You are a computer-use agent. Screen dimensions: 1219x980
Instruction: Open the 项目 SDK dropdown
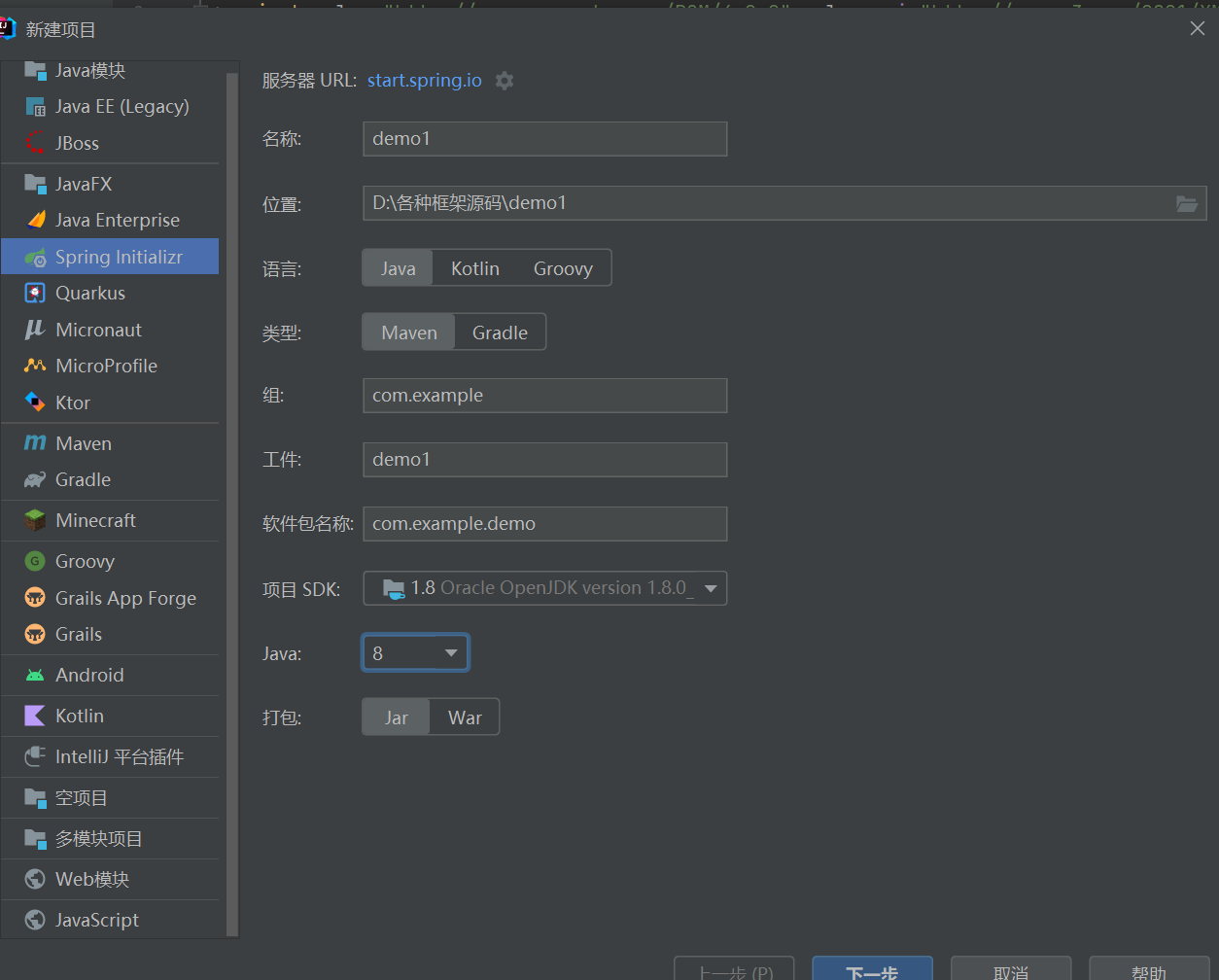(x=544, y=588)
